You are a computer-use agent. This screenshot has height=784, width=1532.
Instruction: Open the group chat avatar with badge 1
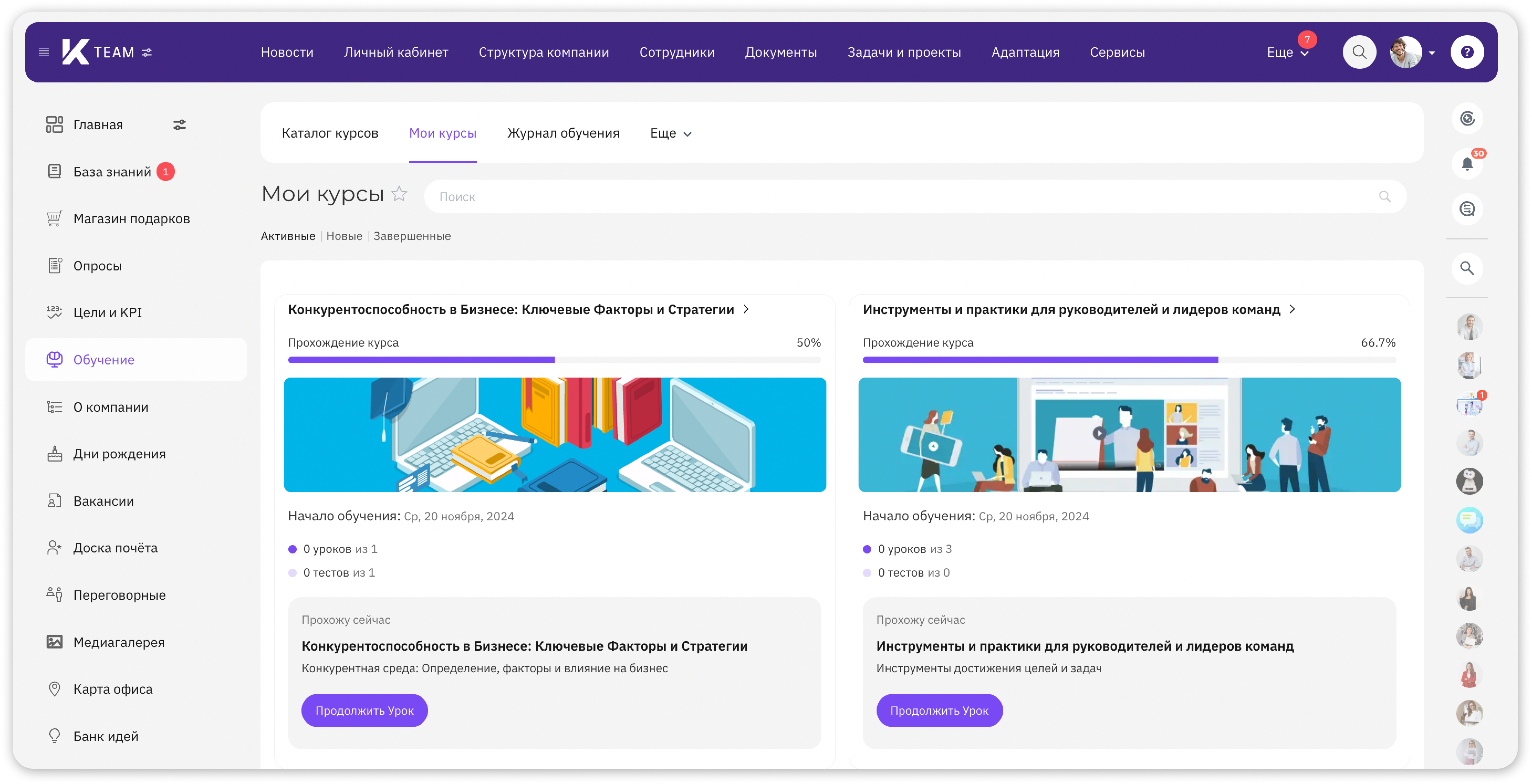pos(1469,405)
